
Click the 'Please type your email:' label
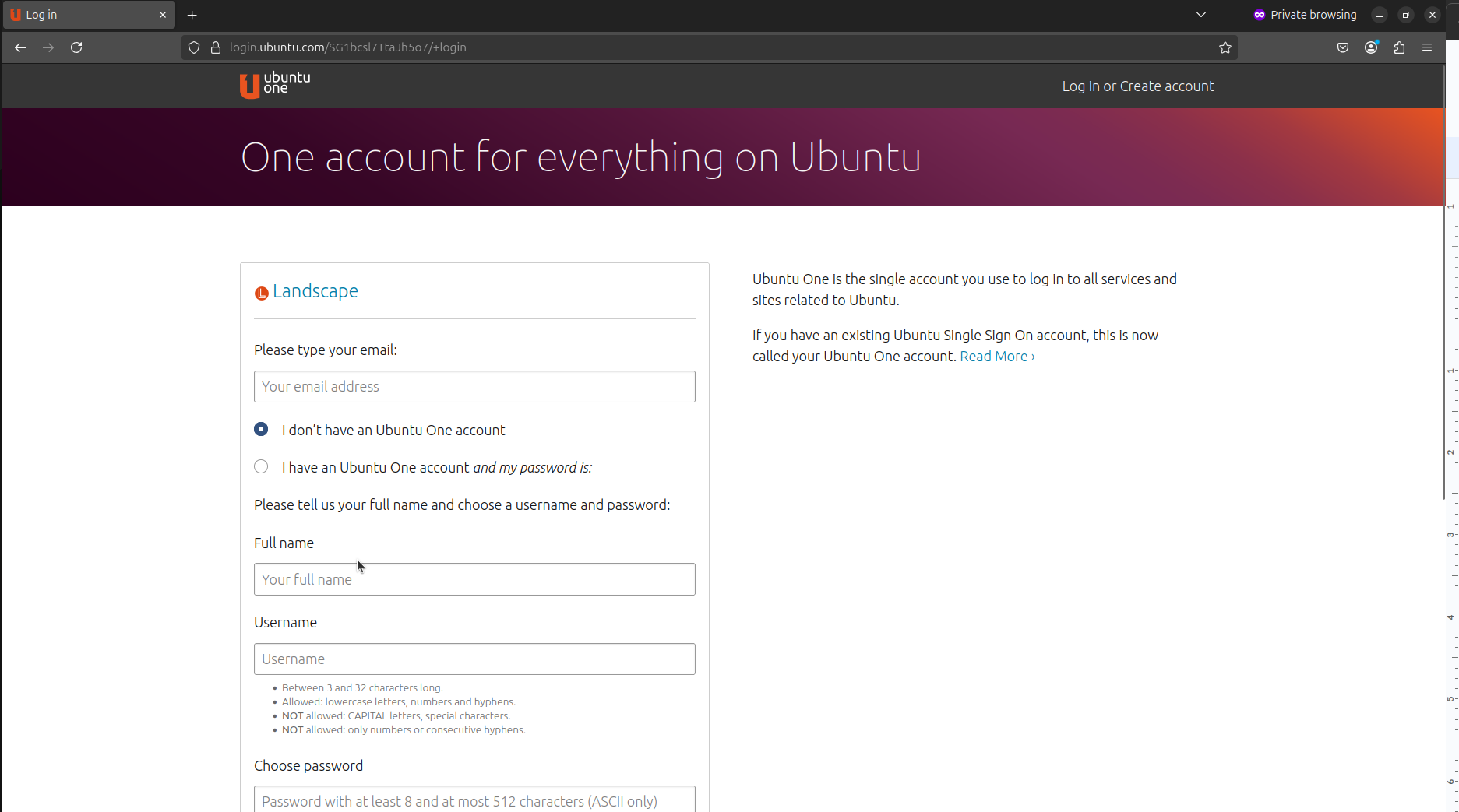click(326, 350)
